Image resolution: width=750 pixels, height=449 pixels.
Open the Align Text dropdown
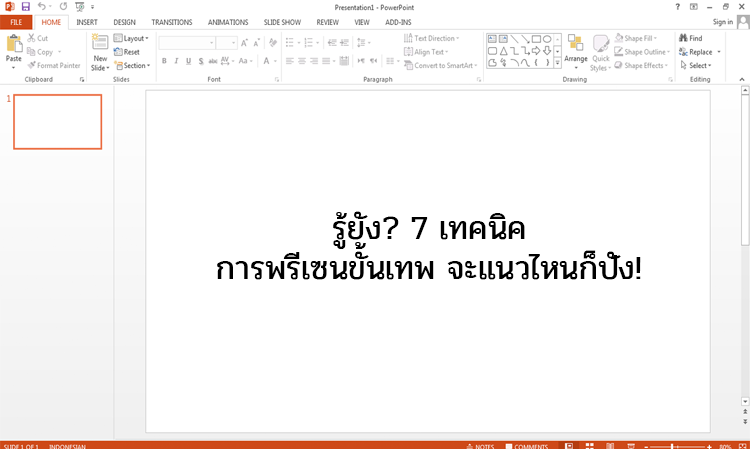[x=426, y=52]
